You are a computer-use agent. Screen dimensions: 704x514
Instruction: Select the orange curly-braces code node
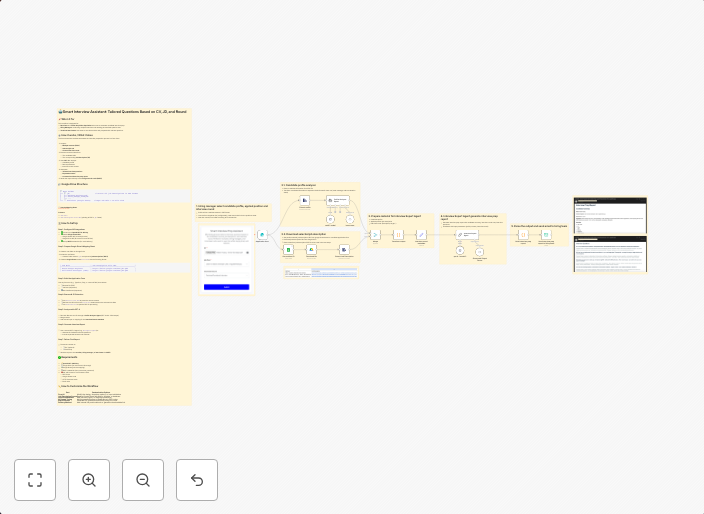[x=523, y=234]
